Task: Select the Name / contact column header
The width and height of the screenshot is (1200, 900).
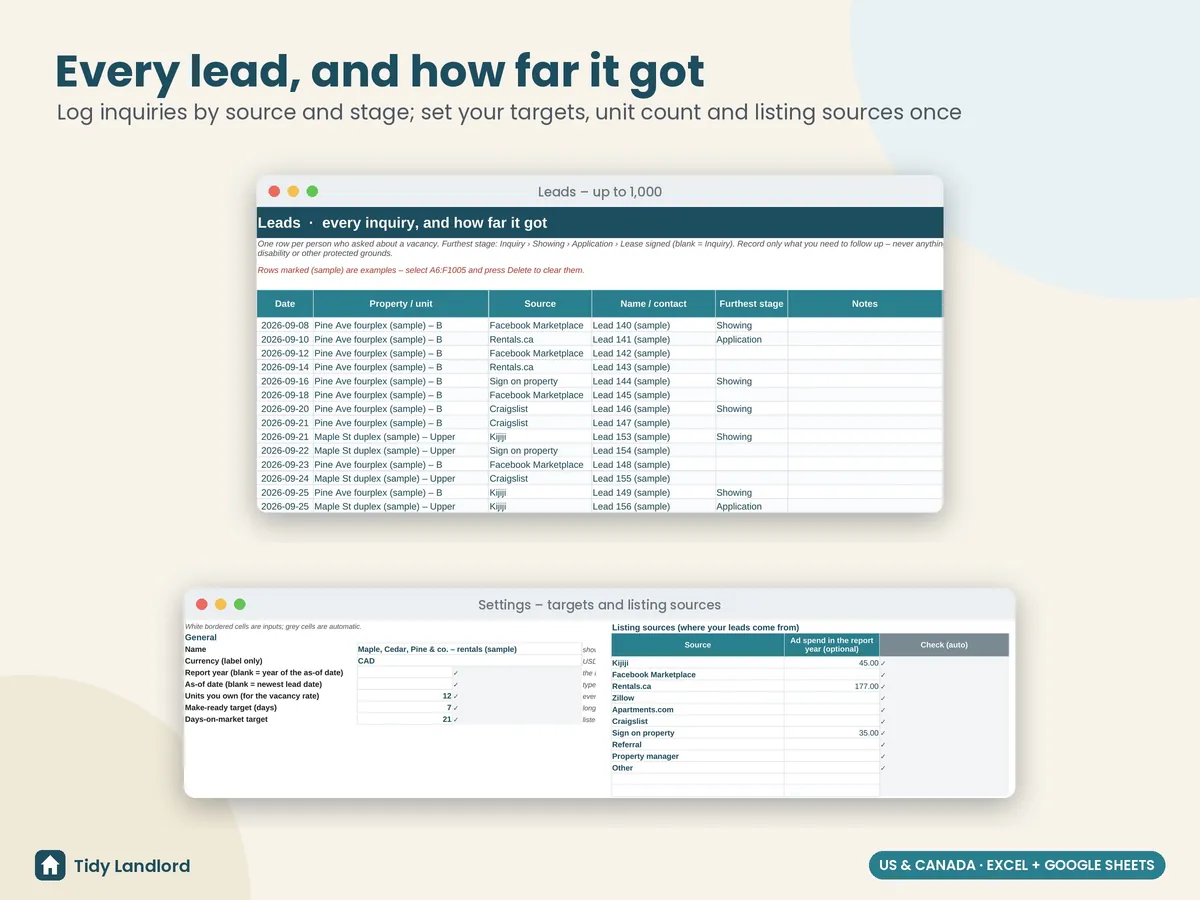Action: click(x=653, y=304)
